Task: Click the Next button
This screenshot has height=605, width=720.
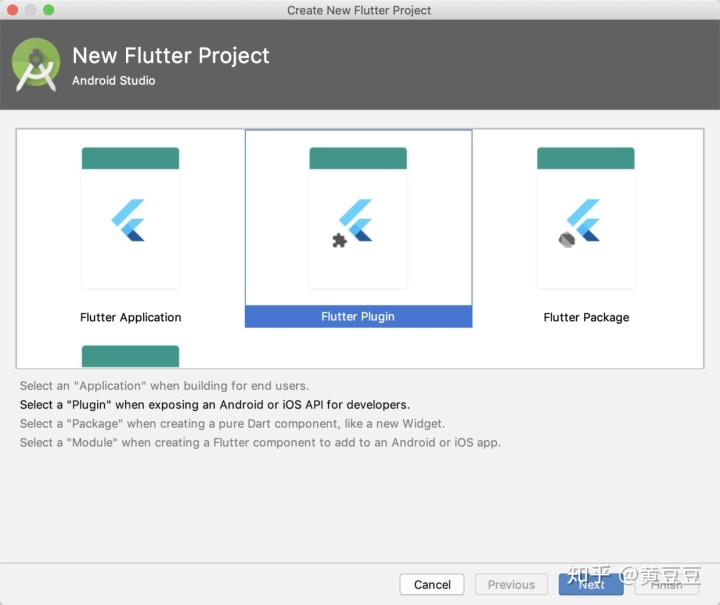Action: 591,584
